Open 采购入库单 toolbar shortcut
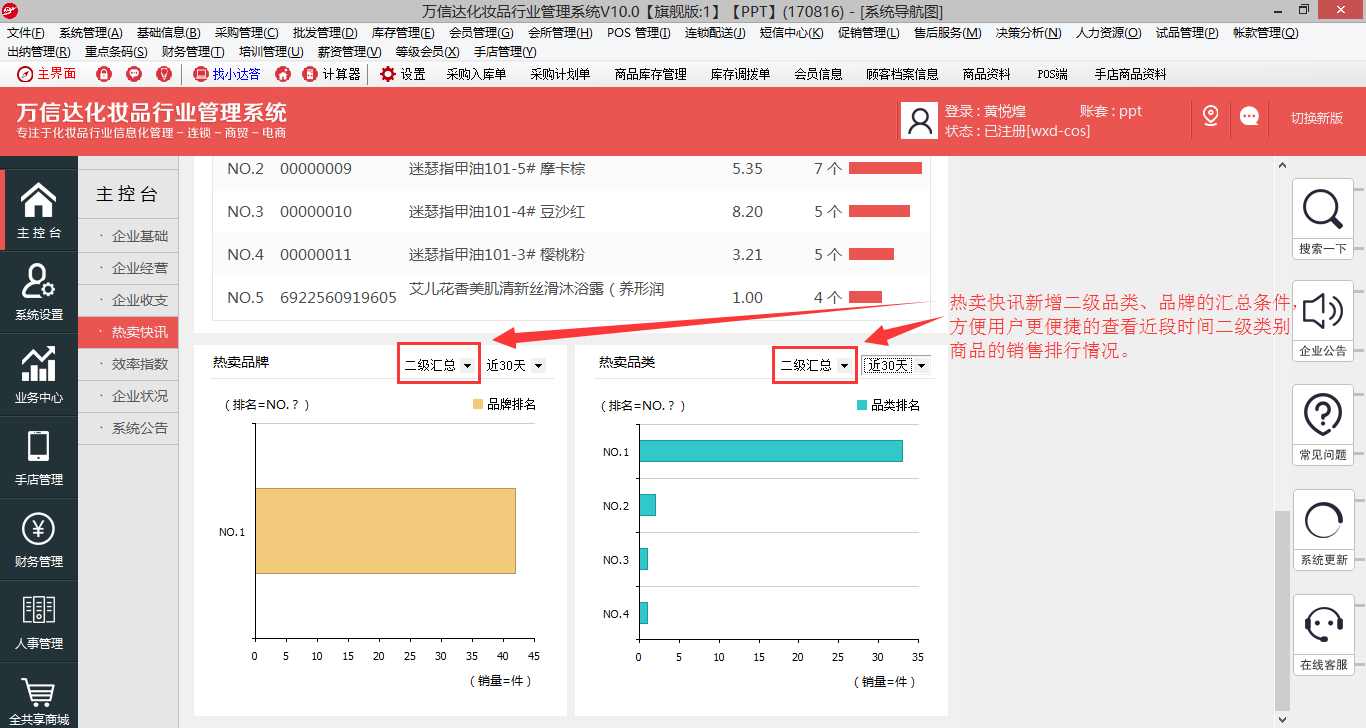The image size is (1366, 728). (x=476, y=74)
